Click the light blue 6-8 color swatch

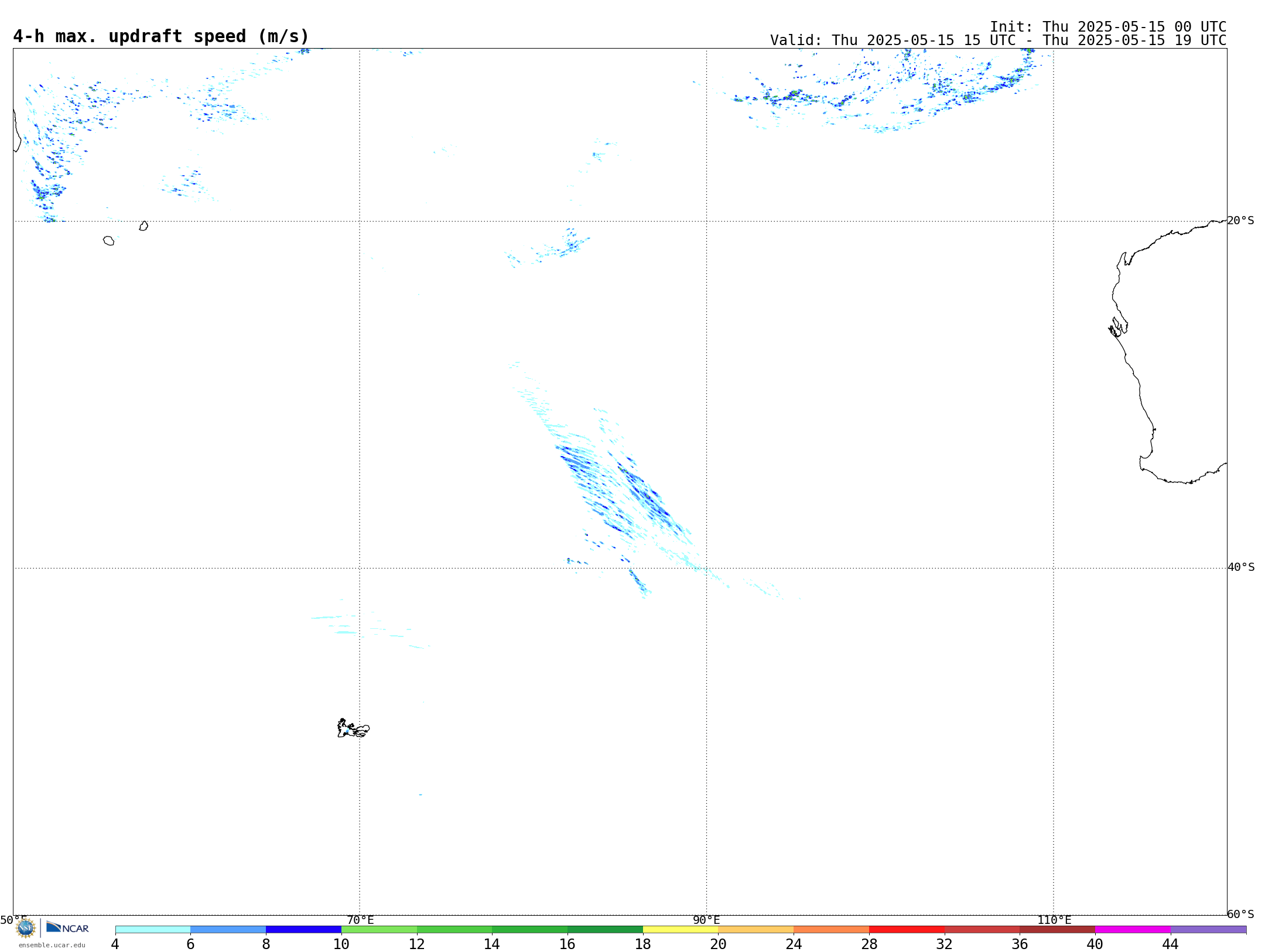click(x=228, y=930)
